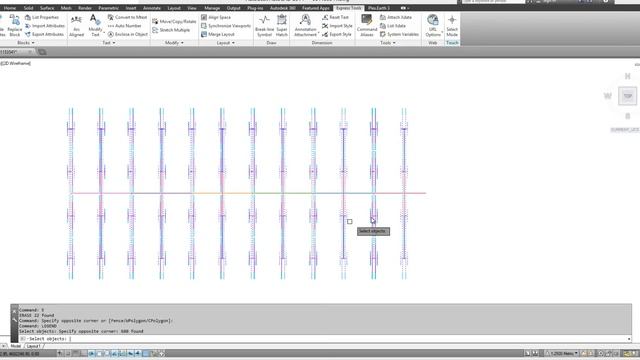
Task: Open the Parametric ribbon tab
Action: pyautogui.click(x=108, y=8)
